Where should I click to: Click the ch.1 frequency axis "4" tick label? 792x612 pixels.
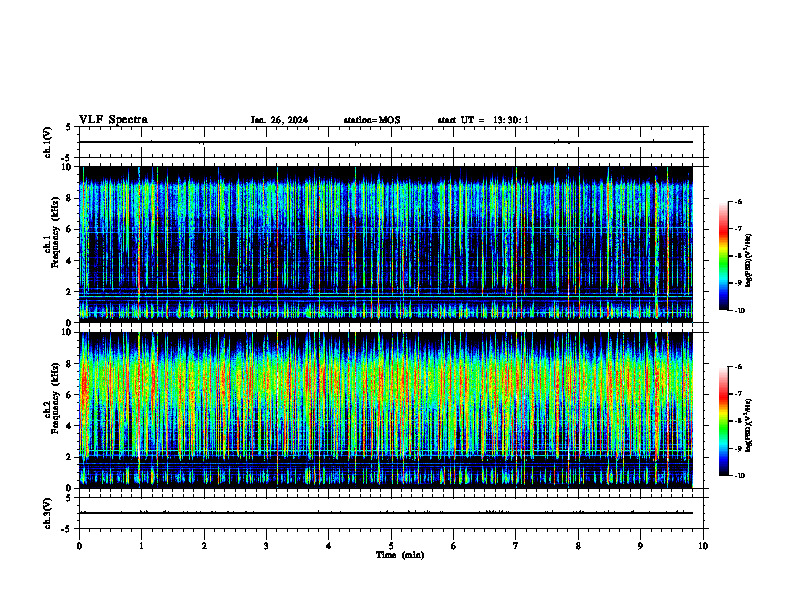click(69, 261)
